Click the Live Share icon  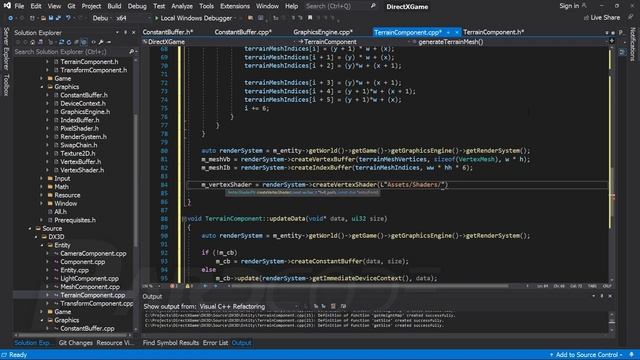tap(586, 18)
